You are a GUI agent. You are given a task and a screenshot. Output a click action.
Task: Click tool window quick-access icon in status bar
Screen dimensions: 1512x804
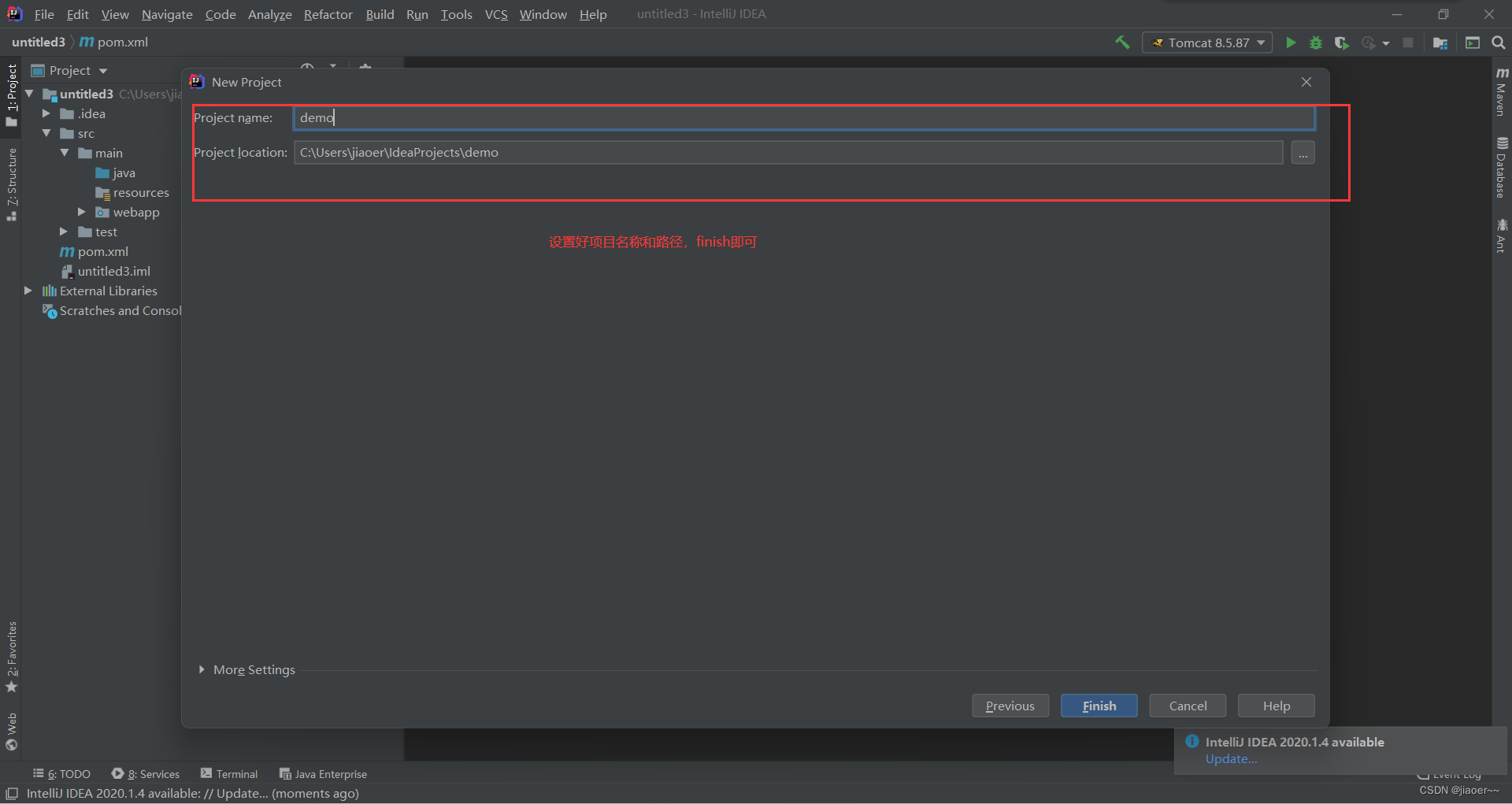(12, 793)
